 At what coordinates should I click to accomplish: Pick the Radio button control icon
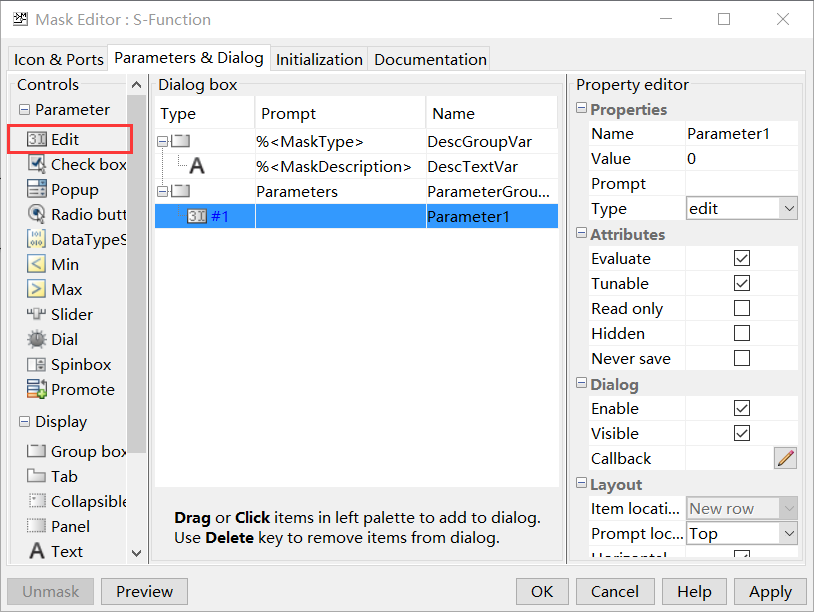pyautogui.click(x=37, y=214)
